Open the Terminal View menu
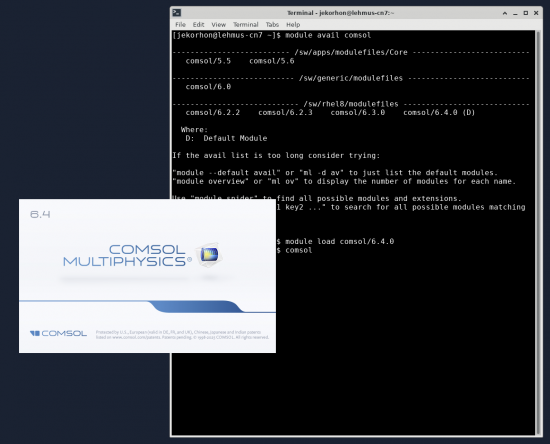550x444 pixels. (218, 25)
